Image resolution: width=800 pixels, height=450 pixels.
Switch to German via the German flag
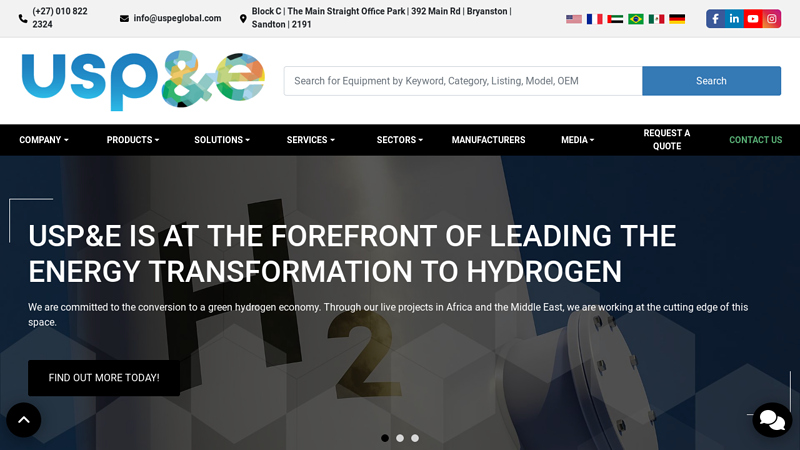(677, 19)
